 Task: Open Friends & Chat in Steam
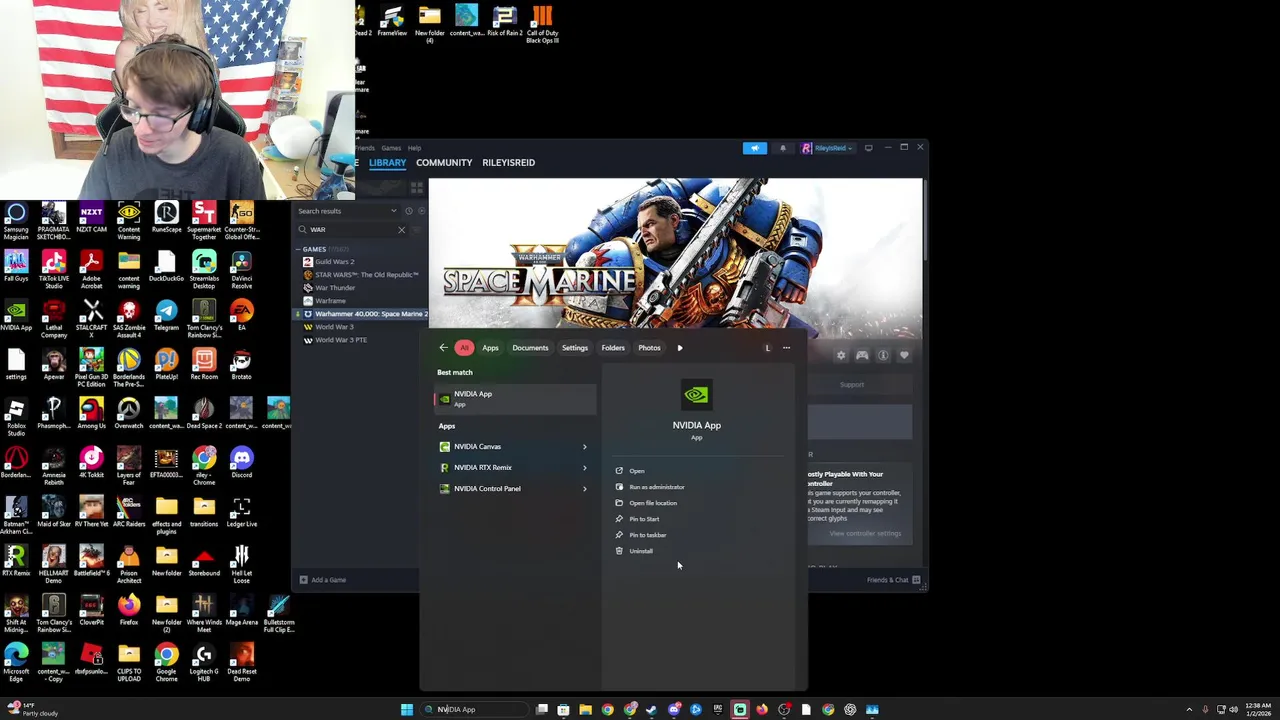tap(893, 580)
